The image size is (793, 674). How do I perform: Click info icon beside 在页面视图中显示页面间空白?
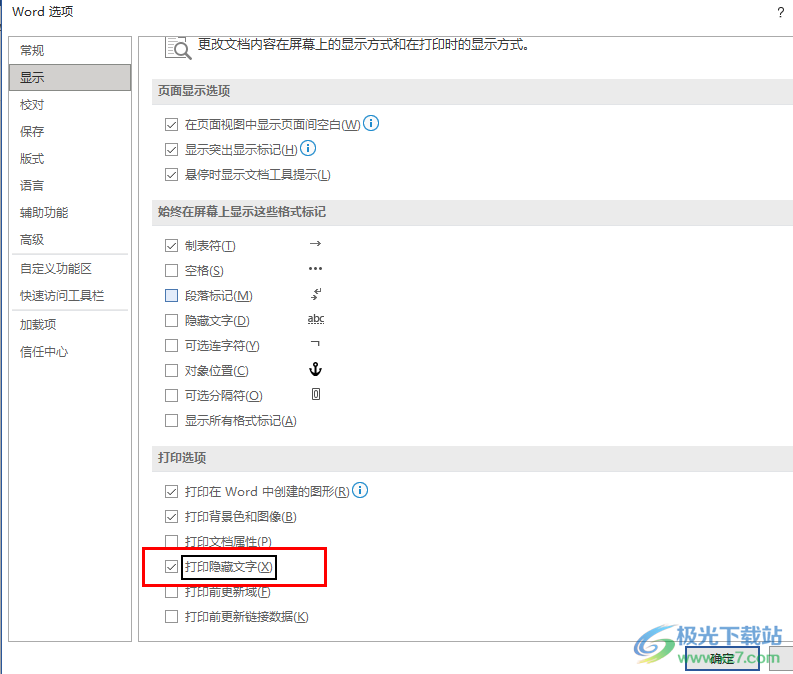click(372, 124)
